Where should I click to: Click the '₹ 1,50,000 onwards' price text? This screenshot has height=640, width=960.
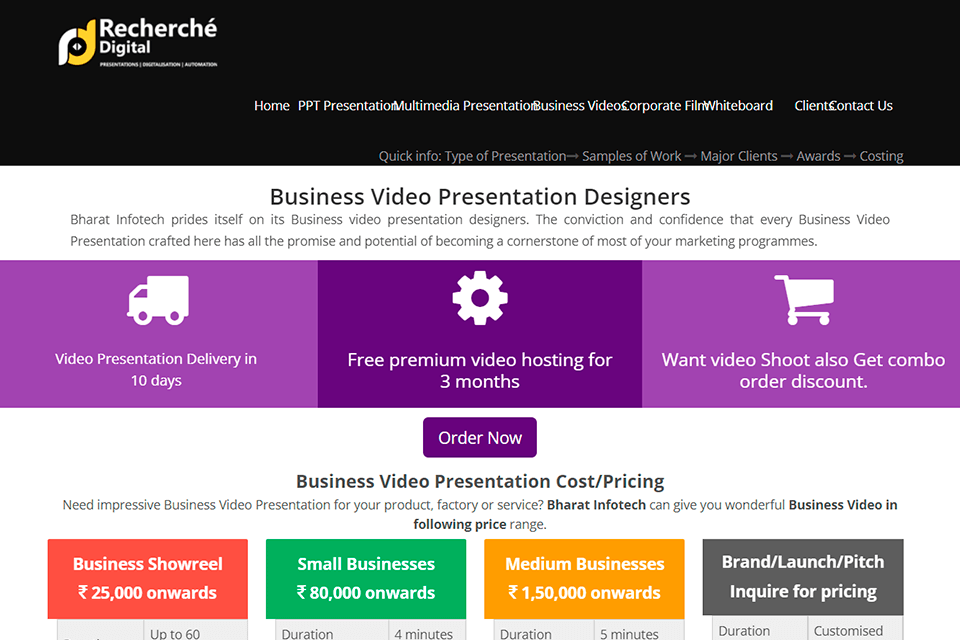[x=584, y=593]
